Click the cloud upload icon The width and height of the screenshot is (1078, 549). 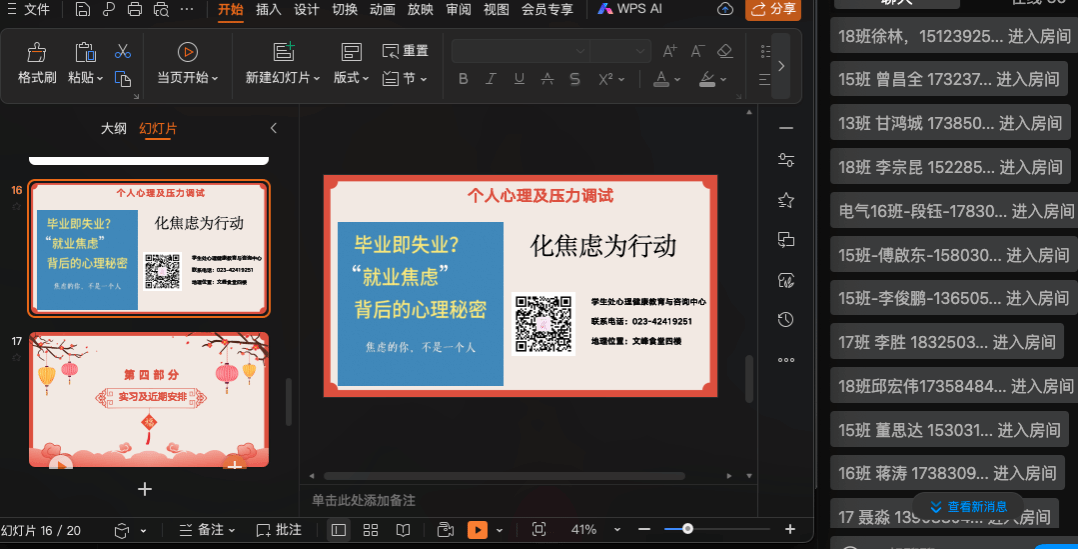point(725,10)
